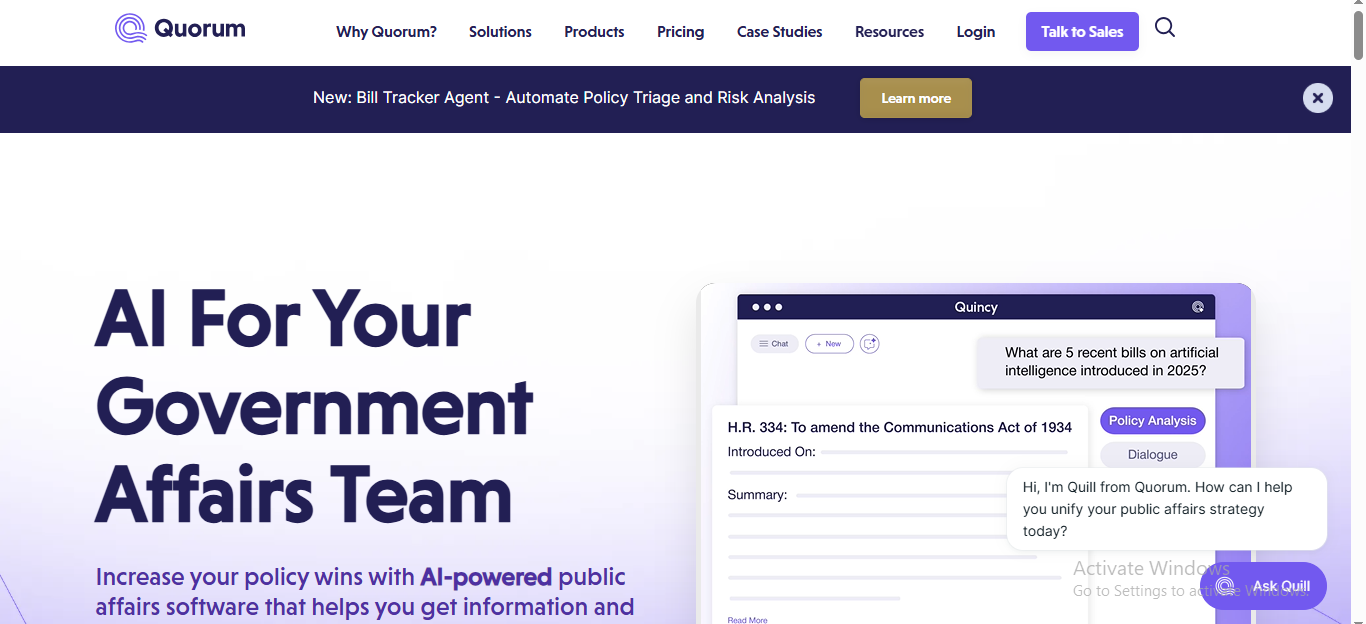This screenshot has height=624, width=1366.
Task: Dismiss the announcement banner with X icon
Action: pyautogui.click(x=1318, y=98)
